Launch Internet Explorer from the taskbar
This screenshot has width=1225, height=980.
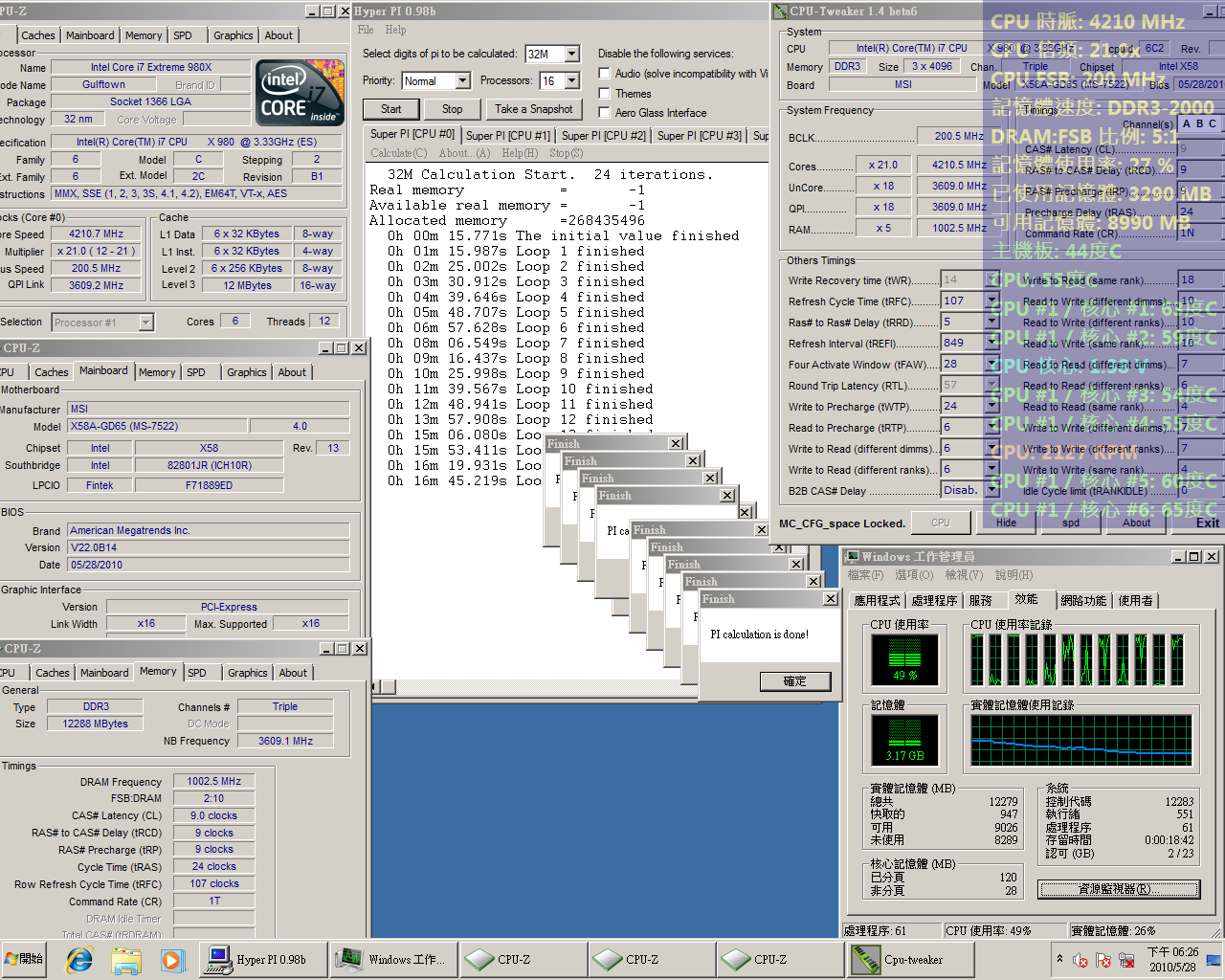pyautogui.click(x=79, y=959)
